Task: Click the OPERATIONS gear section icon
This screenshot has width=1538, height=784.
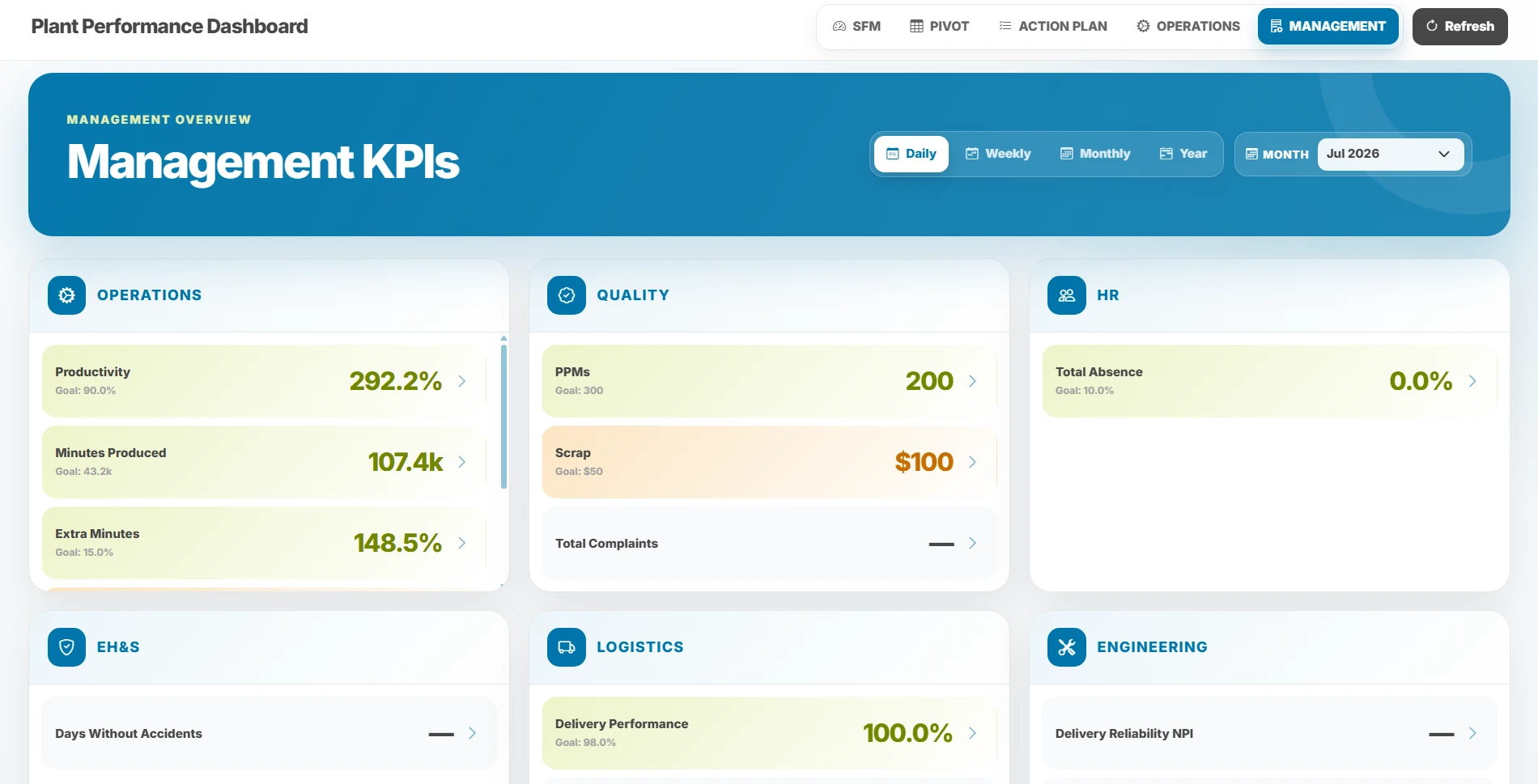Action: point(66,295)
